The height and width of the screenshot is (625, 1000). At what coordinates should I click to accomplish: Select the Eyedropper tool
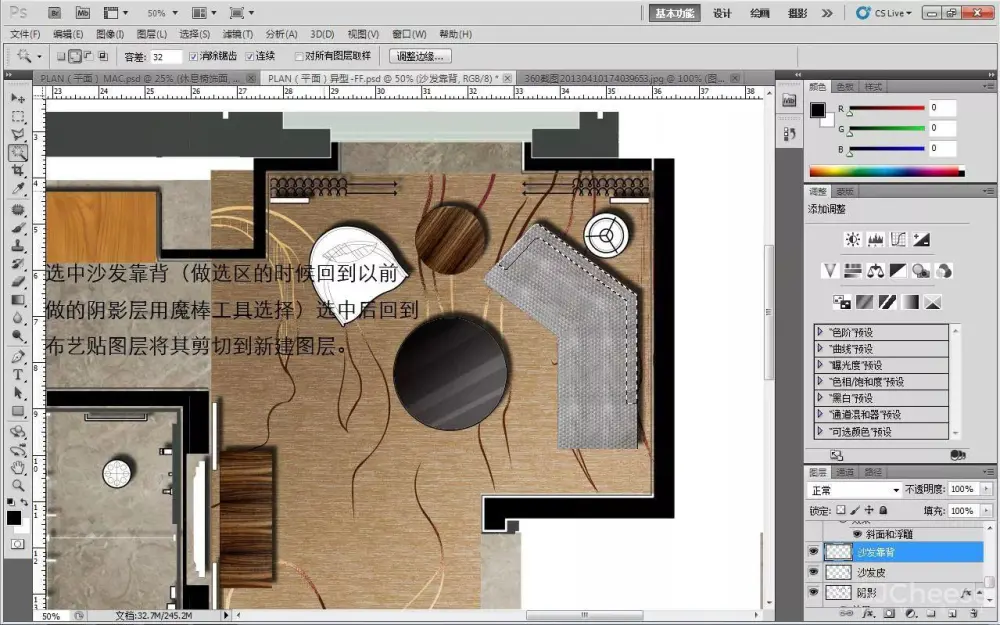18,189
